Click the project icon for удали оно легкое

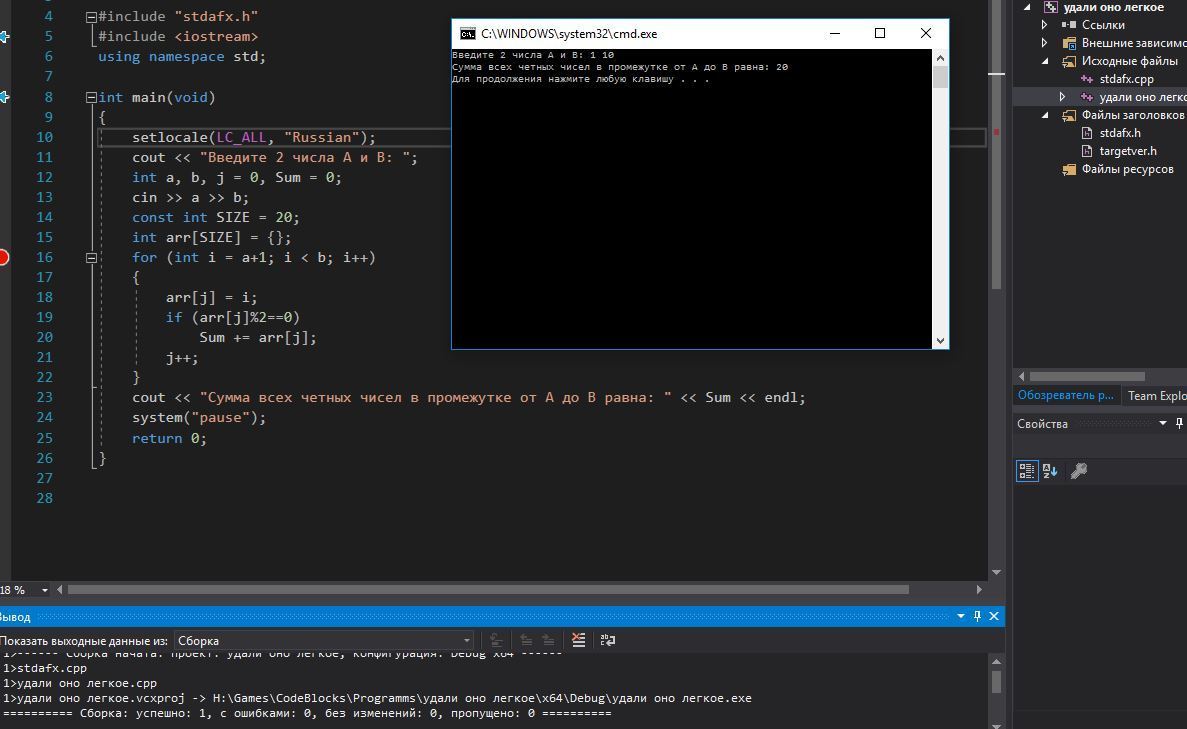click(x=1051, y=7)
